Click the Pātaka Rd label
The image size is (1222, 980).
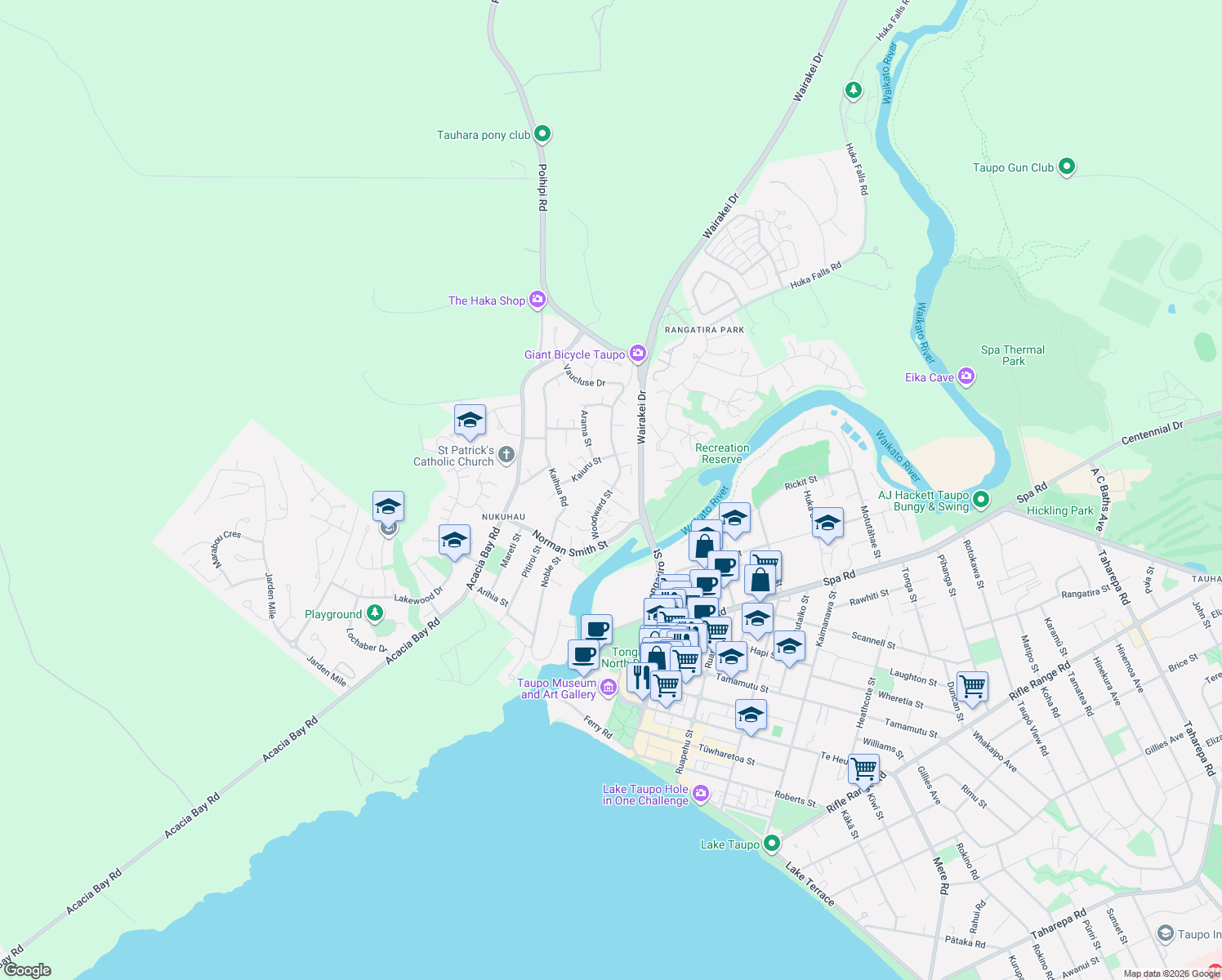point(964,942)
